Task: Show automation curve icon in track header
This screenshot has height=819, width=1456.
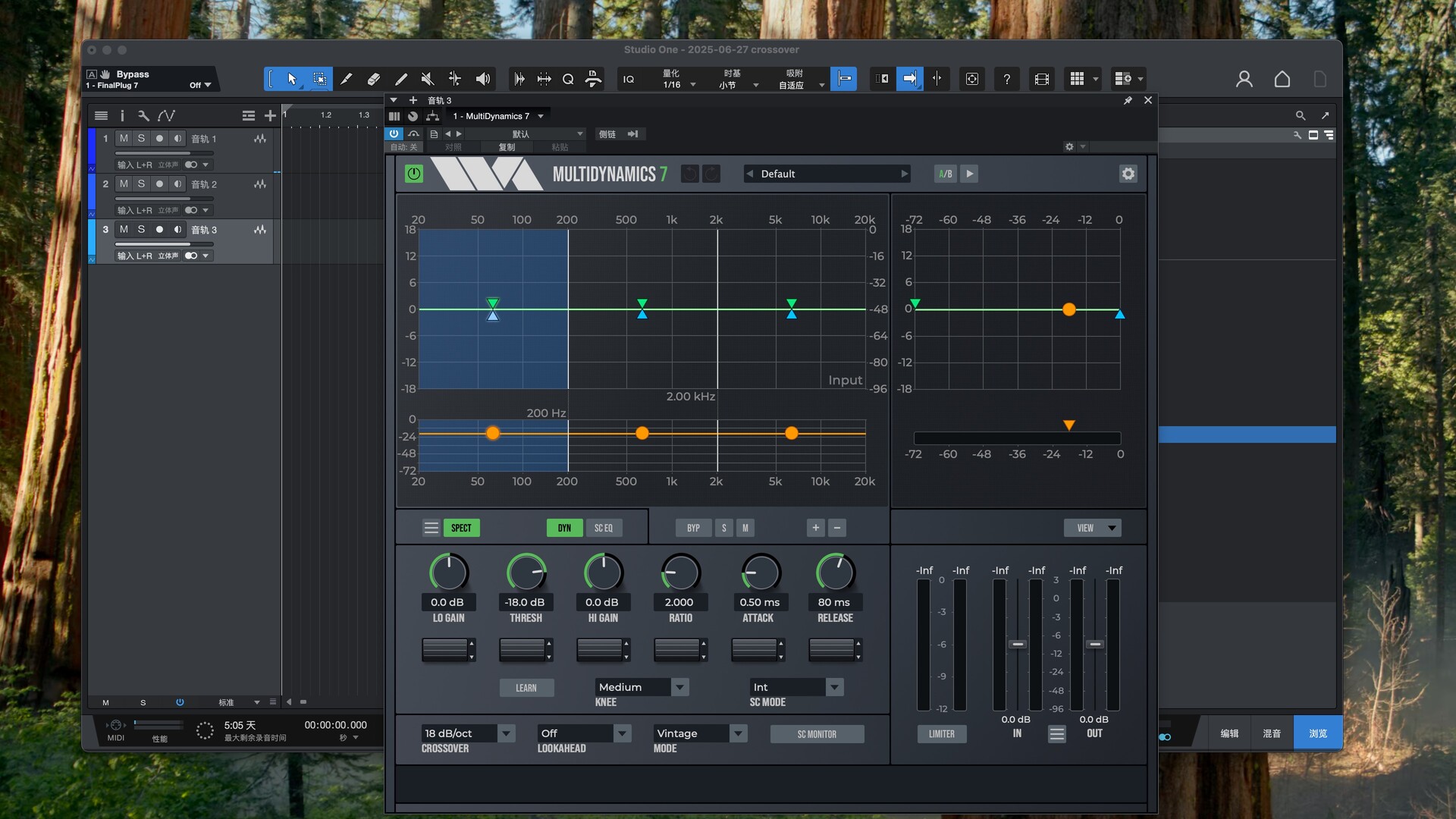Action: (x=166, y=115)
